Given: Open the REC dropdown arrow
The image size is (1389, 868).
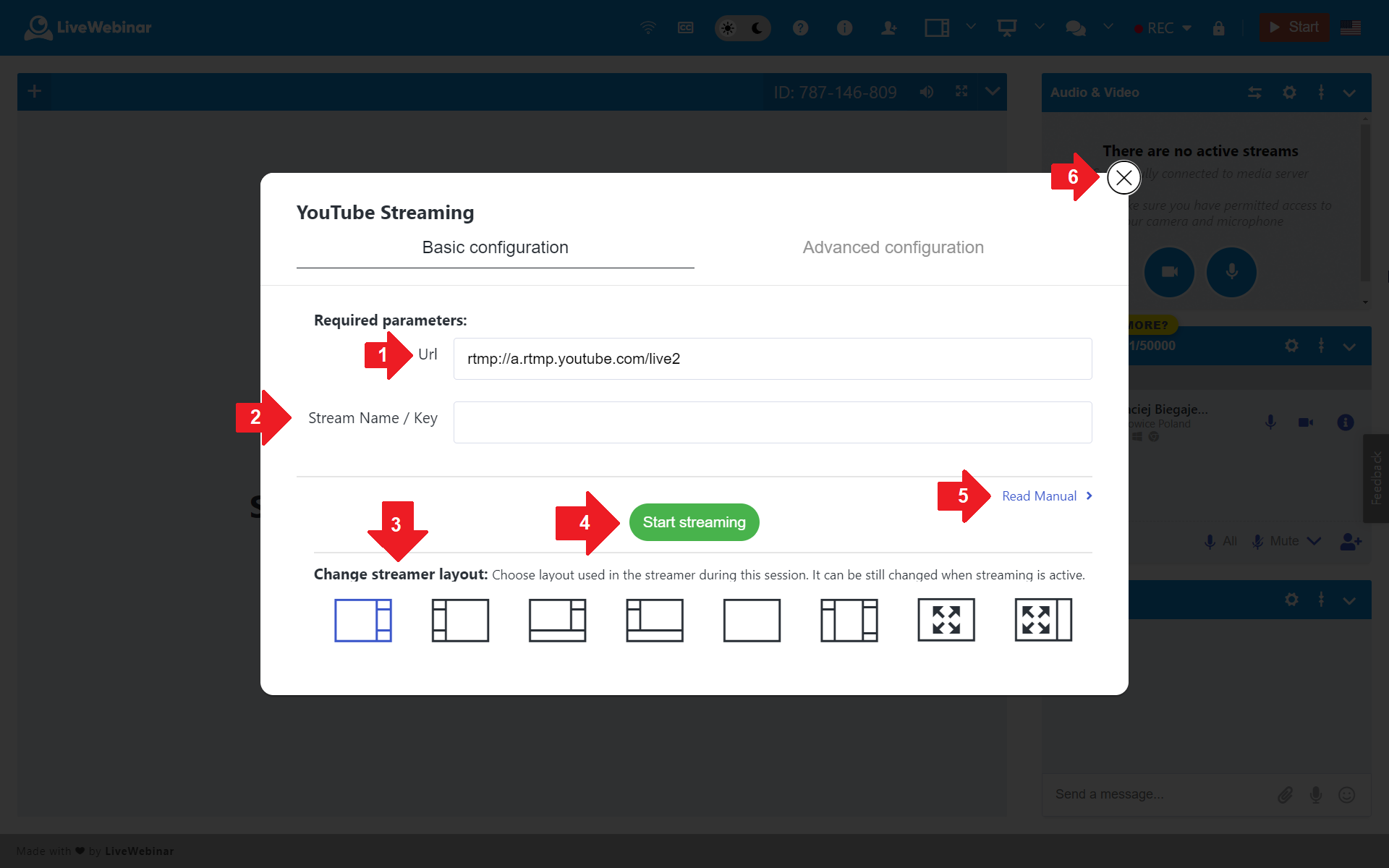Looking at the screenshot, I should (1187, 28).
